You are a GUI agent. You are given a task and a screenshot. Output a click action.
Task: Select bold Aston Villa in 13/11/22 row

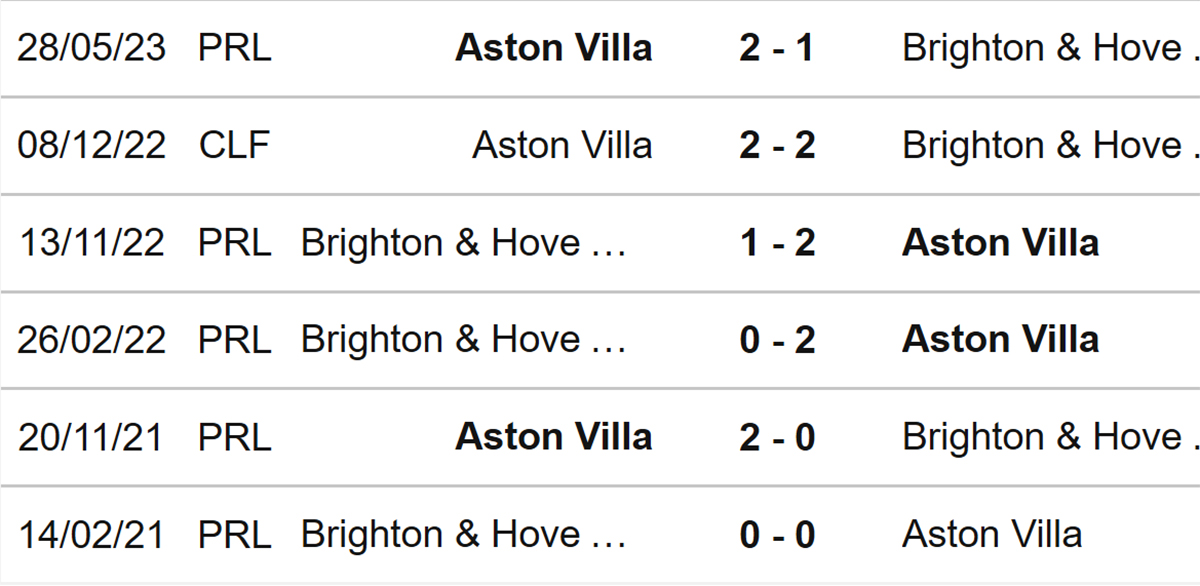[x=1000, y=243]
